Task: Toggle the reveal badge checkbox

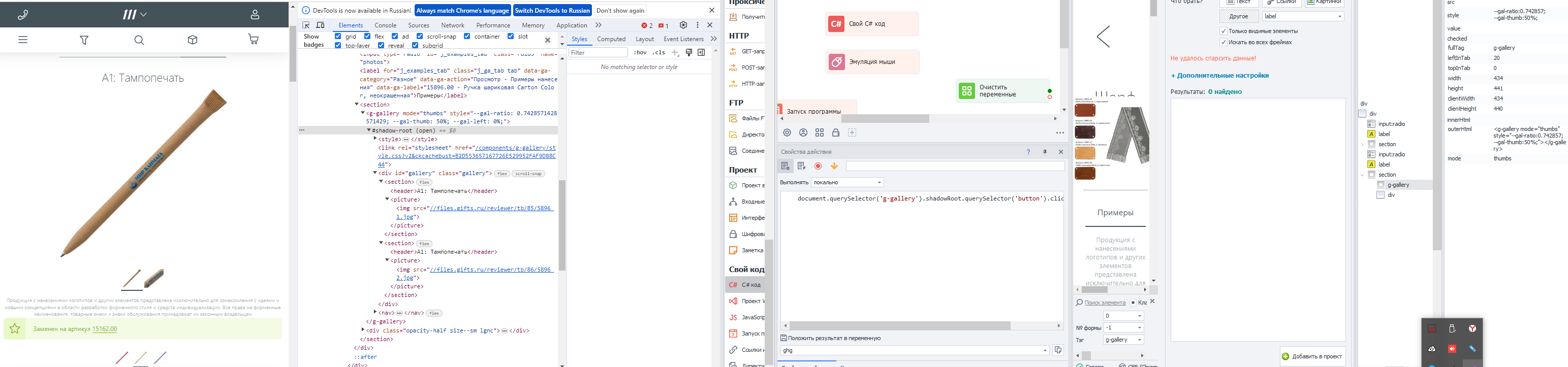Action: pos(381,46)
